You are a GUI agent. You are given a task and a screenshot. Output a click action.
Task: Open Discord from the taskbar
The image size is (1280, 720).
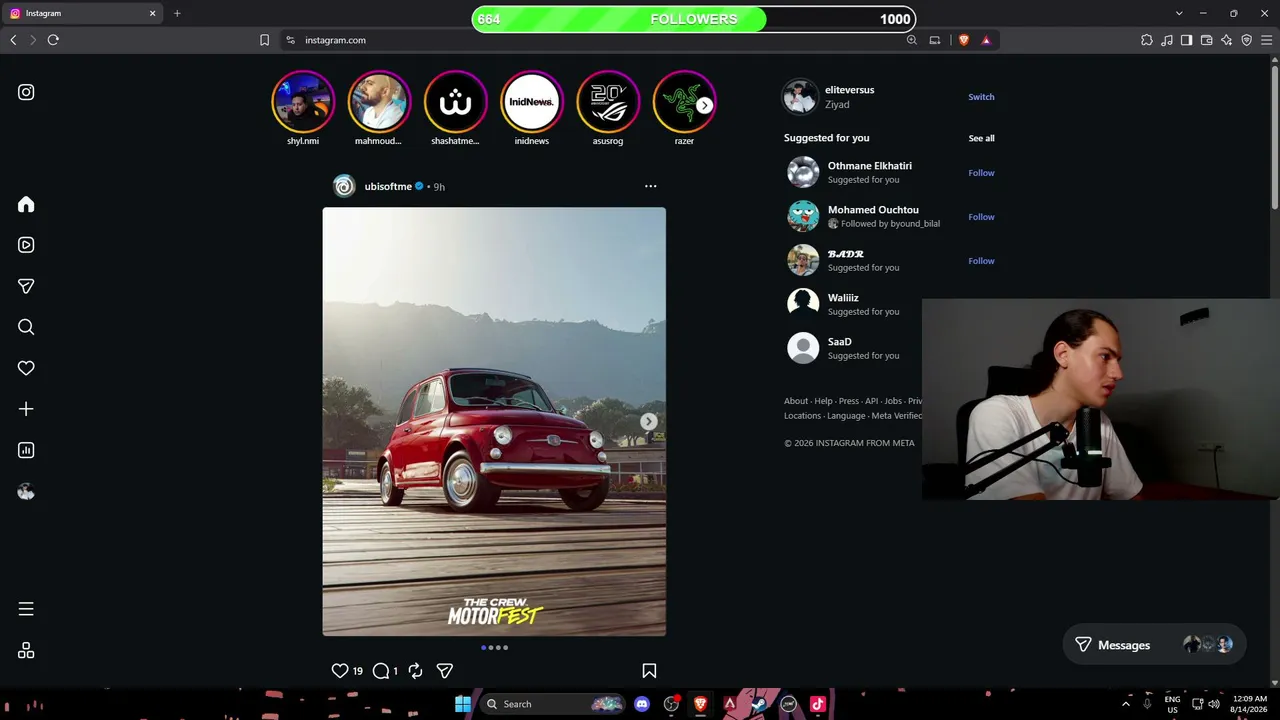[642, 704]
